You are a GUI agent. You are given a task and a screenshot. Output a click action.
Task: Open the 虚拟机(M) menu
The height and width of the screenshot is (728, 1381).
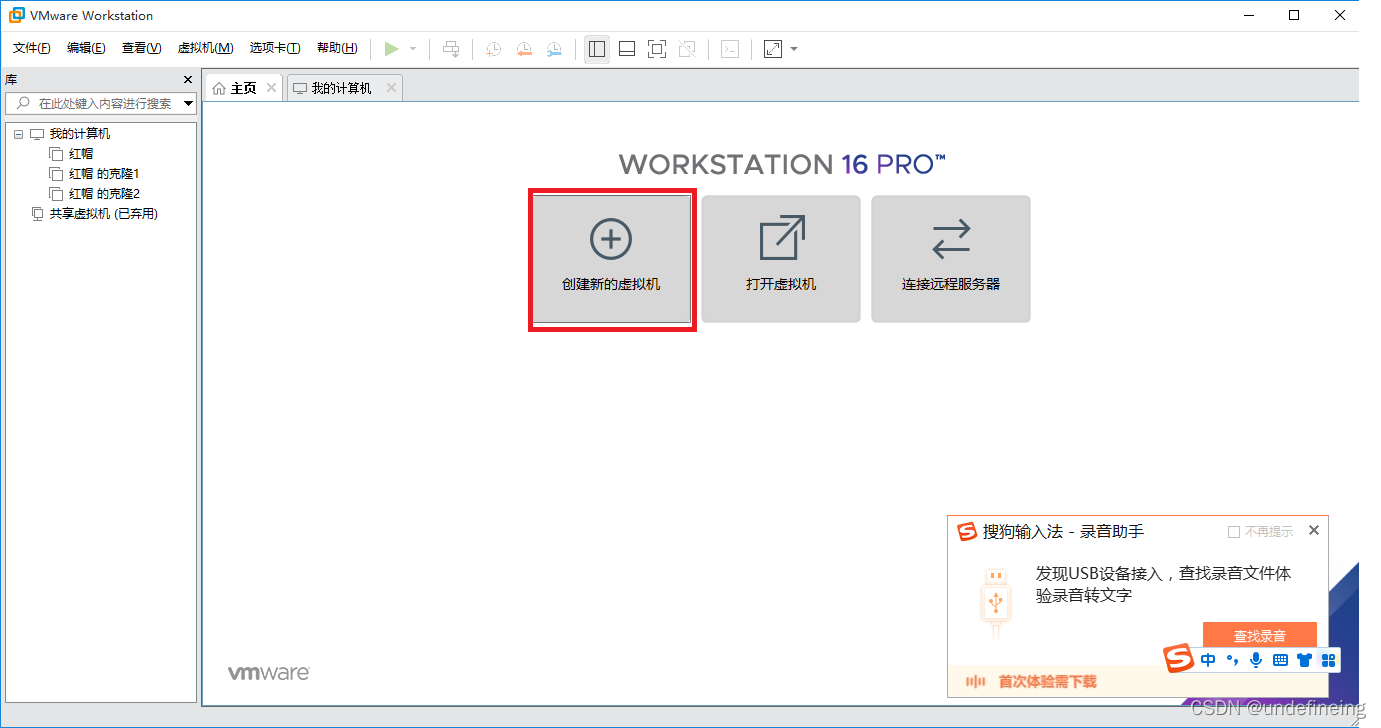pyautogui.click(x=205, y=48)
